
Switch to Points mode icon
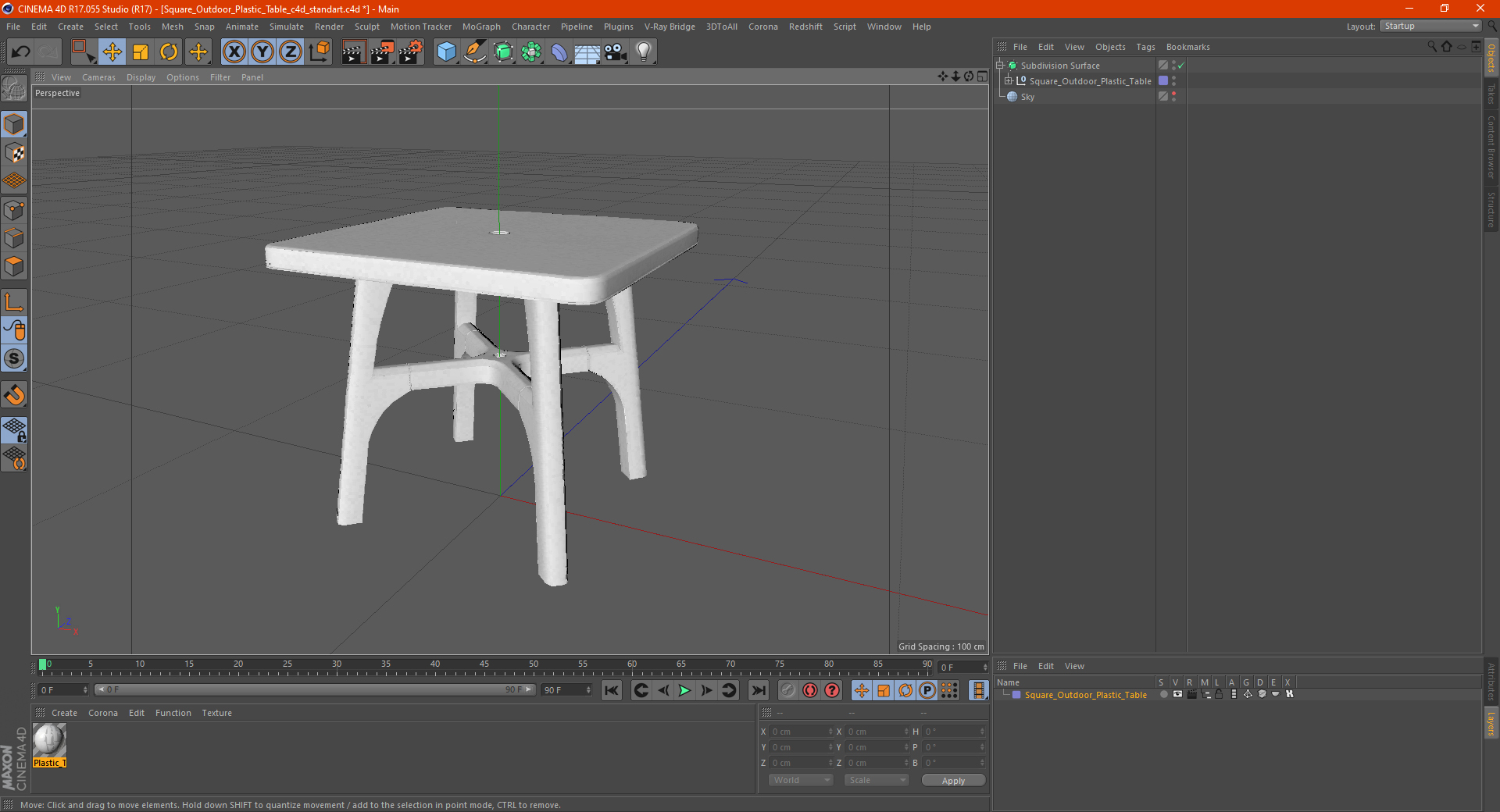(x=14, y=210)
